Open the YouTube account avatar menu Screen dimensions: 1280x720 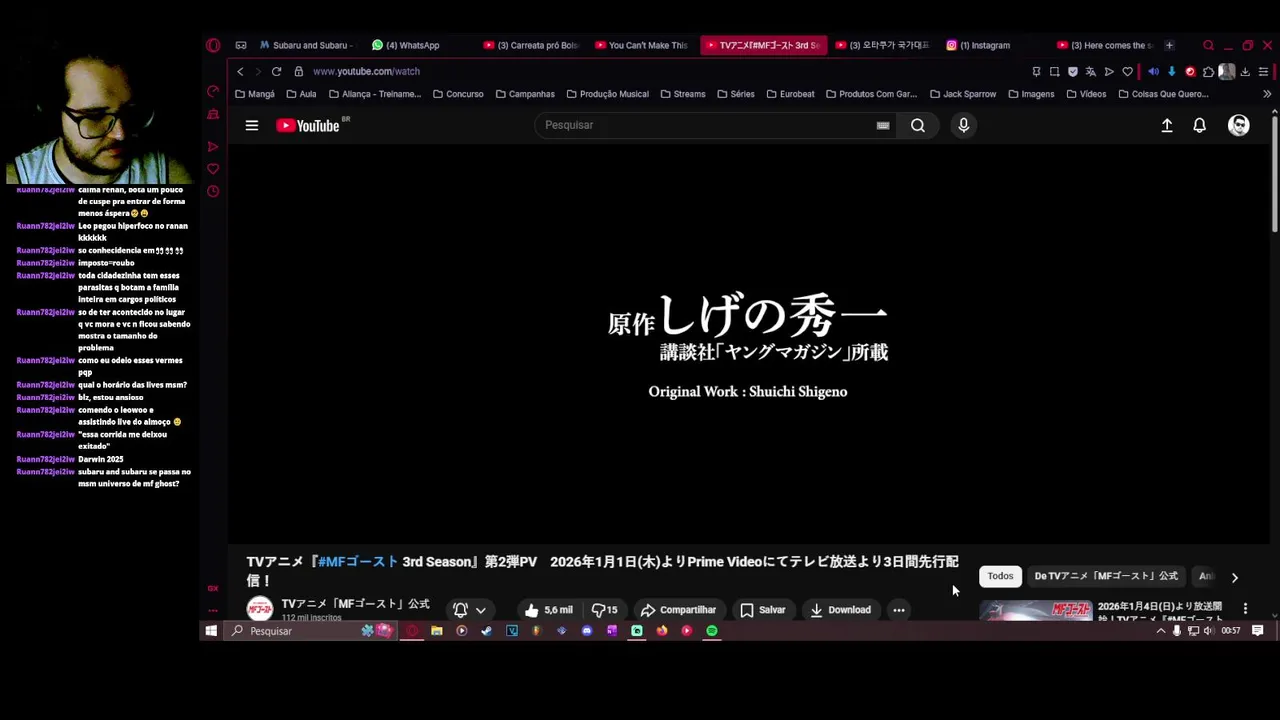click(x=1239, y=125)
